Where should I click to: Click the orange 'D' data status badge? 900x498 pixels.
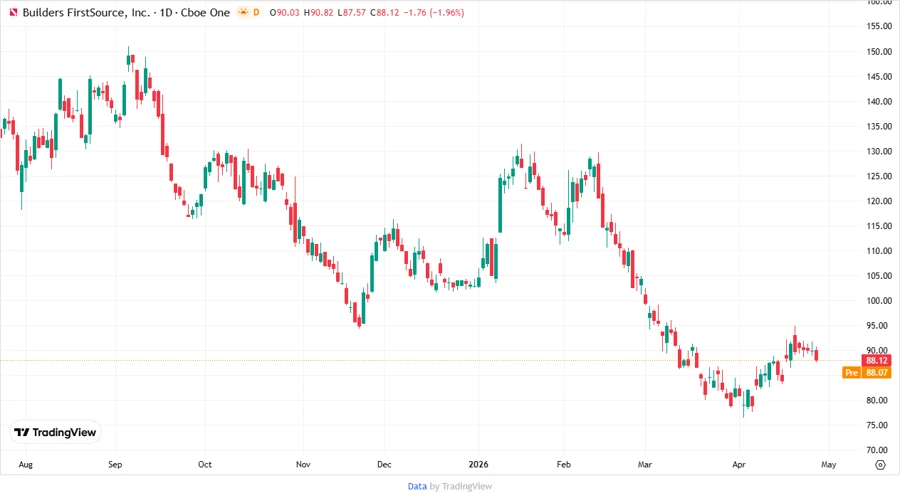point(256,12)
